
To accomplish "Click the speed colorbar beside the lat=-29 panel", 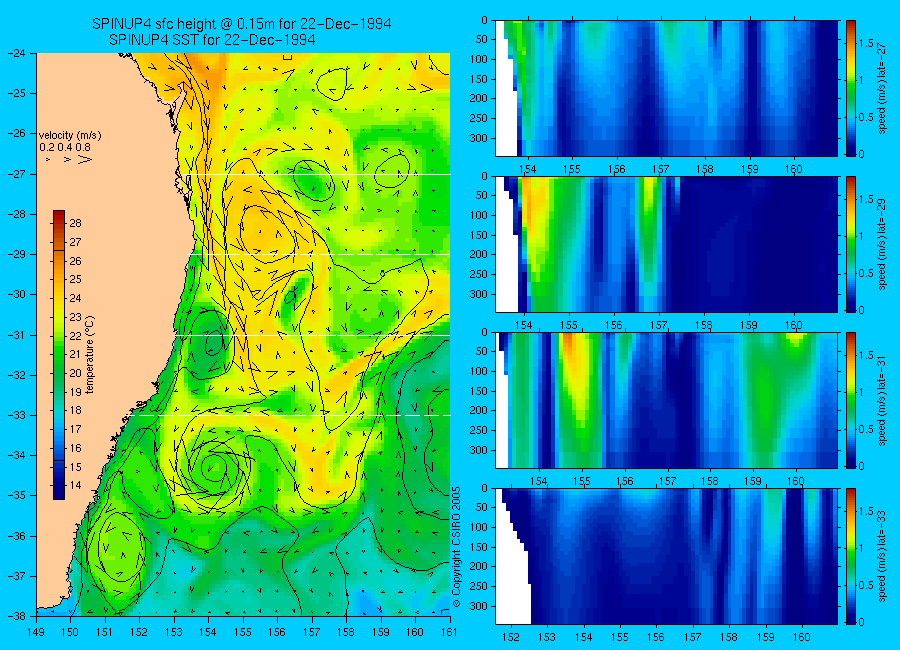I will pyautogui.click(x=851, y=244).
